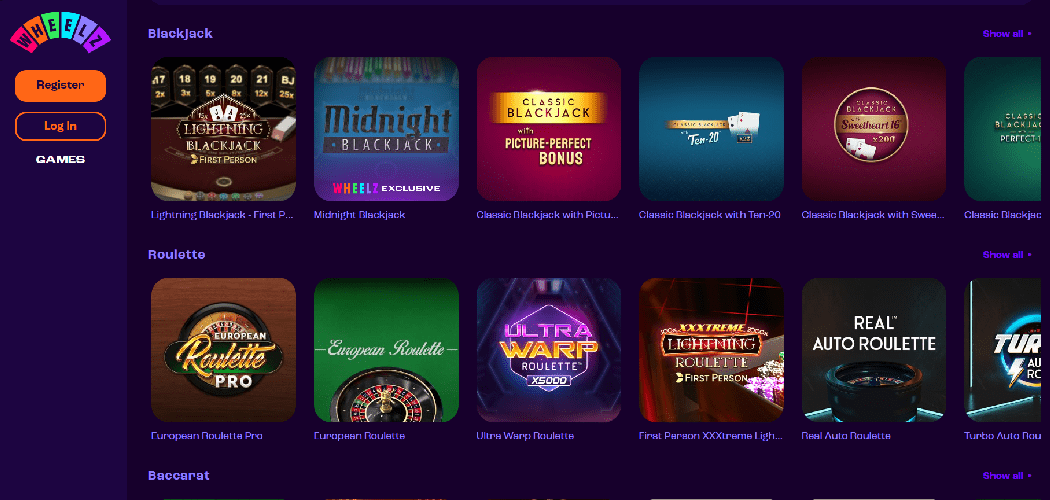Click the Log In button
The image size is (1050, 500).
[60, 127]
